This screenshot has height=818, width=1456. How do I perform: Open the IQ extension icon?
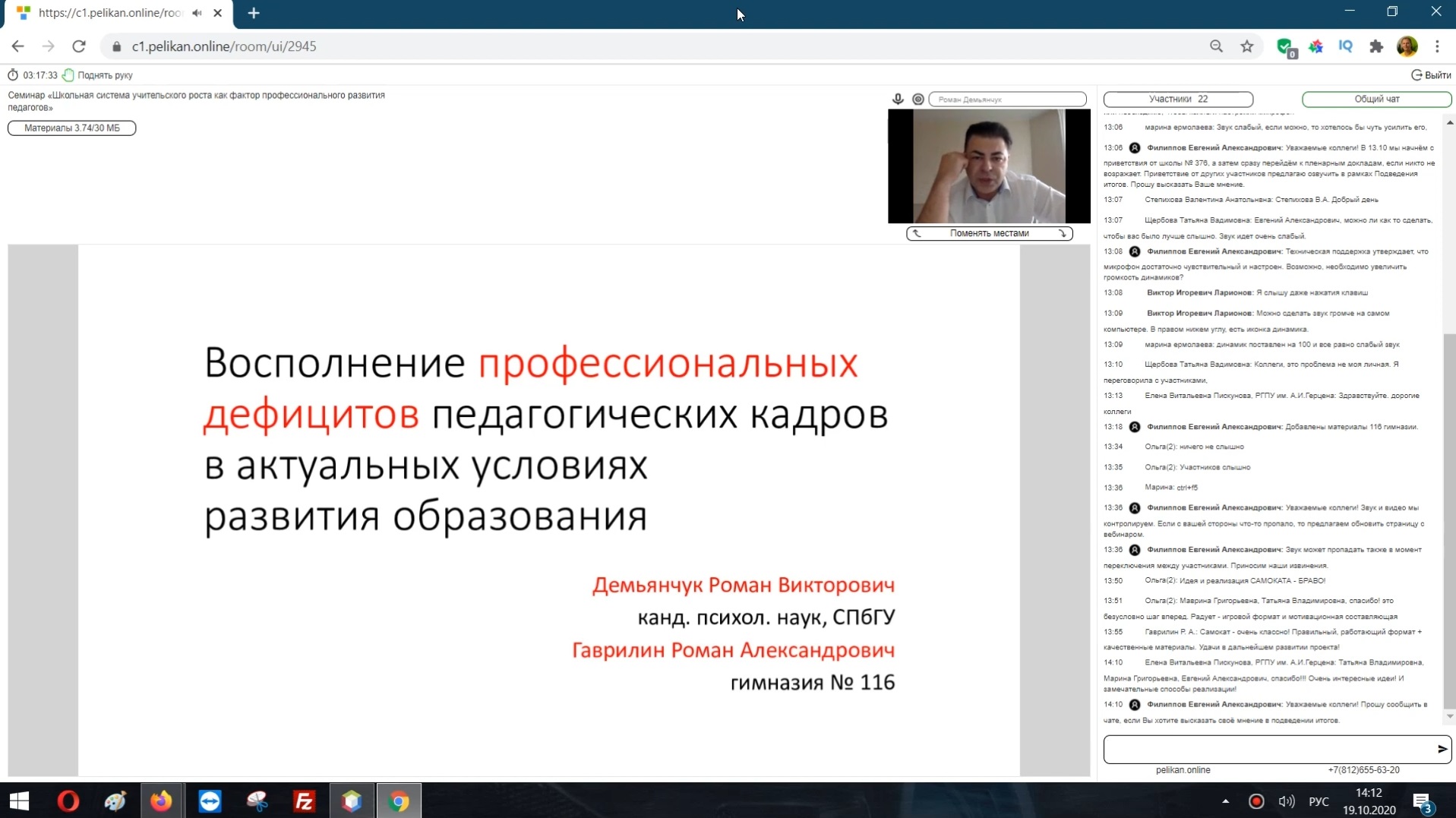point(1345,46)
